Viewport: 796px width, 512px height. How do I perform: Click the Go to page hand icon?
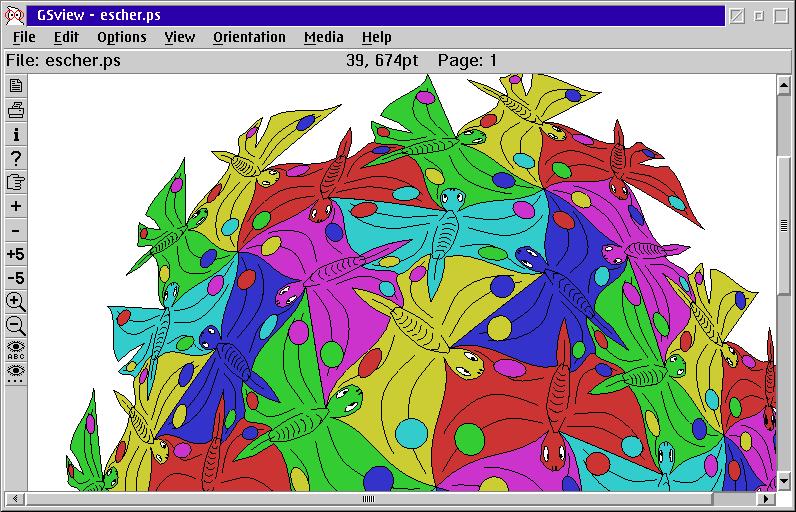pyautogui.click(x=16, y=182)
